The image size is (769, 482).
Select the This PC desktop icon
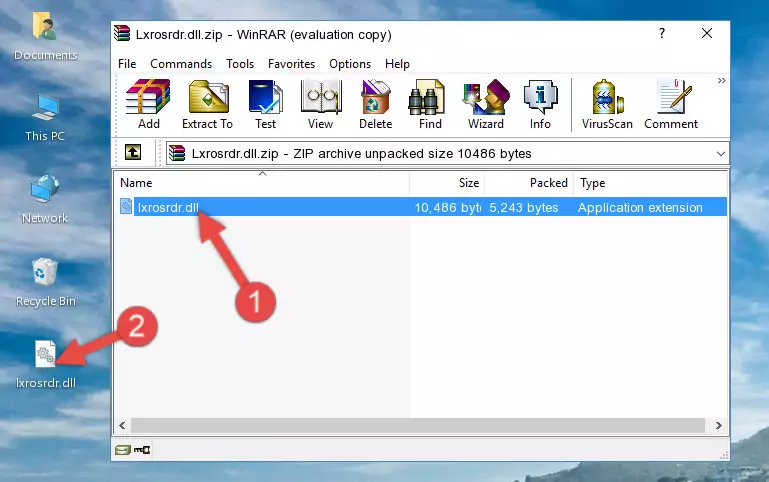click(x=45, y=119)
